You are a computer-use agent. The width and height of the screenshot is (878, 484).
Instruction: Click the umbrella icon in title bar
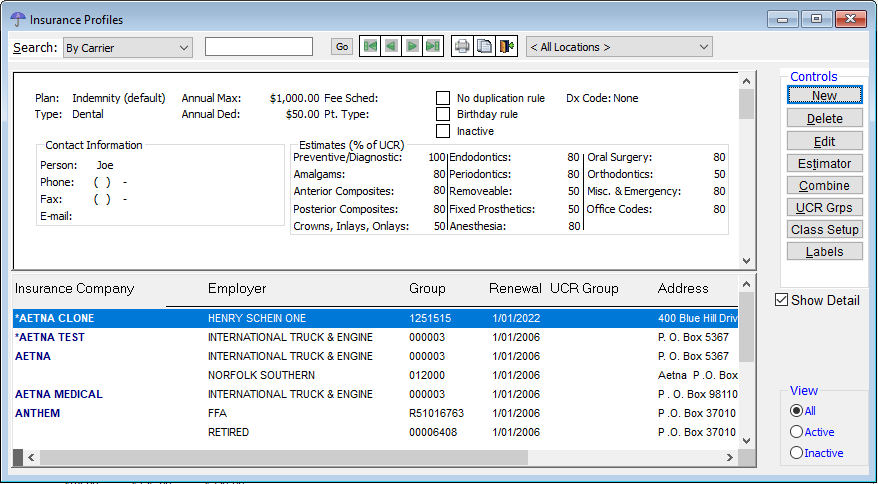coord(17,19)
